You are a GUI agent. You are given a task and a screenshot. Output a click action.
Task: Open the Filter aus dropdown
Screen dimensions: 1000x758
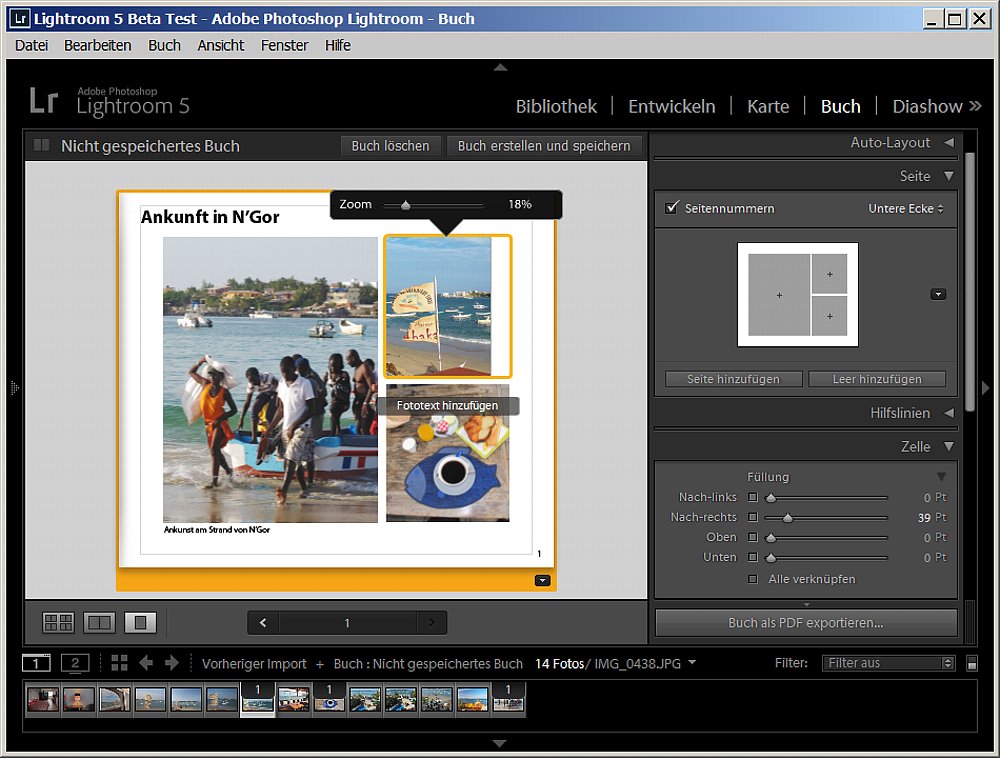tap(888, 663)
